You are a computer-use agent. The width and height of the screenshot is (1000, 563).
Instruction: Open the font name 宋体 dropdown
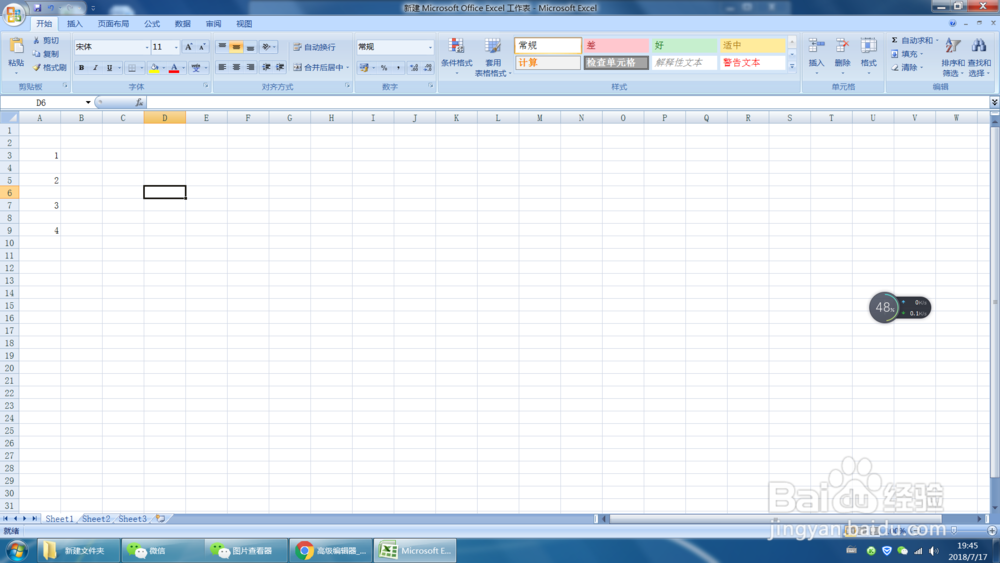pyautogui.click(x=147, y=47)
